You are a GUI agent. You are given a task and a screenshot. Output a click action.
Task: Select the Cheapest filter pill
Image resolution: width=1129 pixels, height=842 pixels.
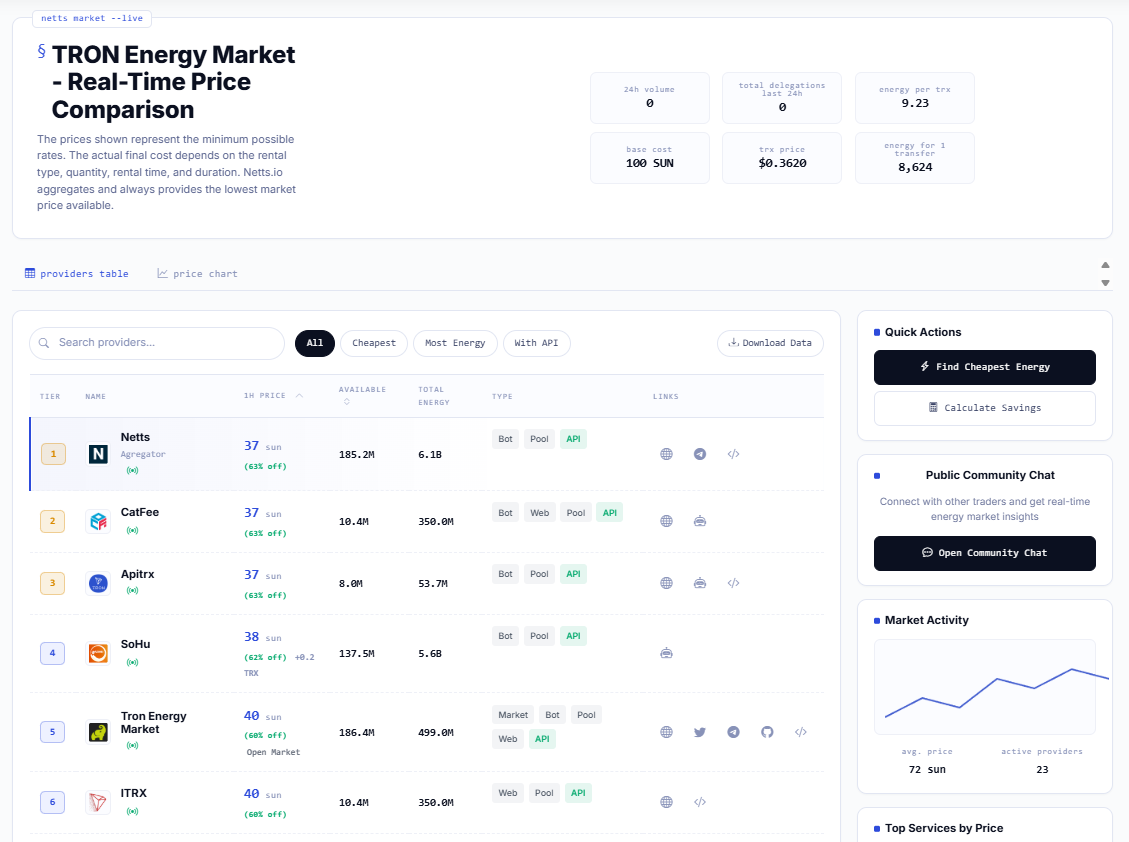[374, 343]
